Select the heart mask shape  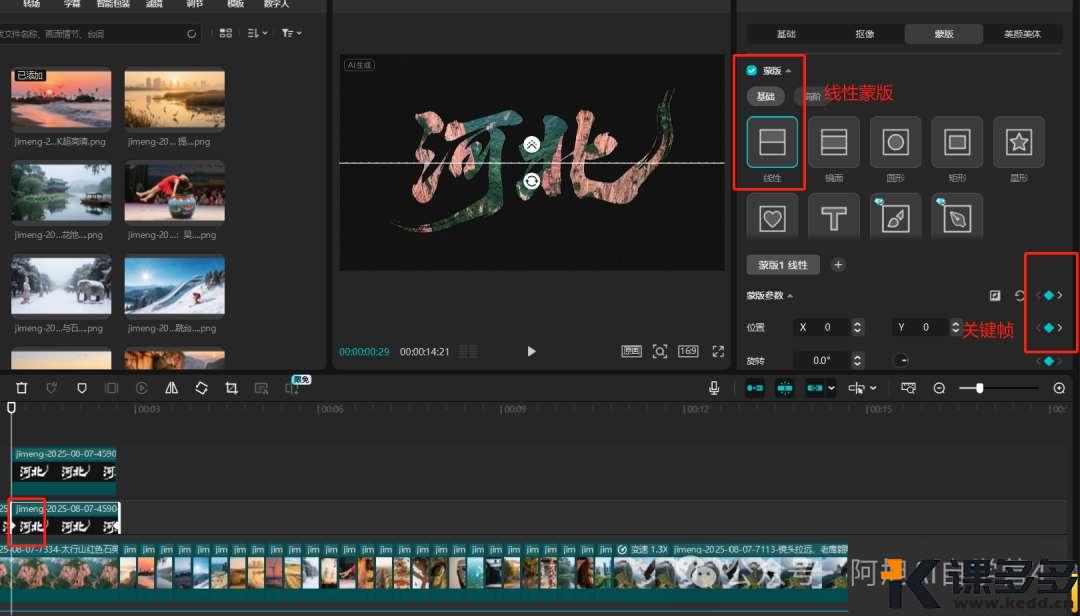(x=772, y=218)
